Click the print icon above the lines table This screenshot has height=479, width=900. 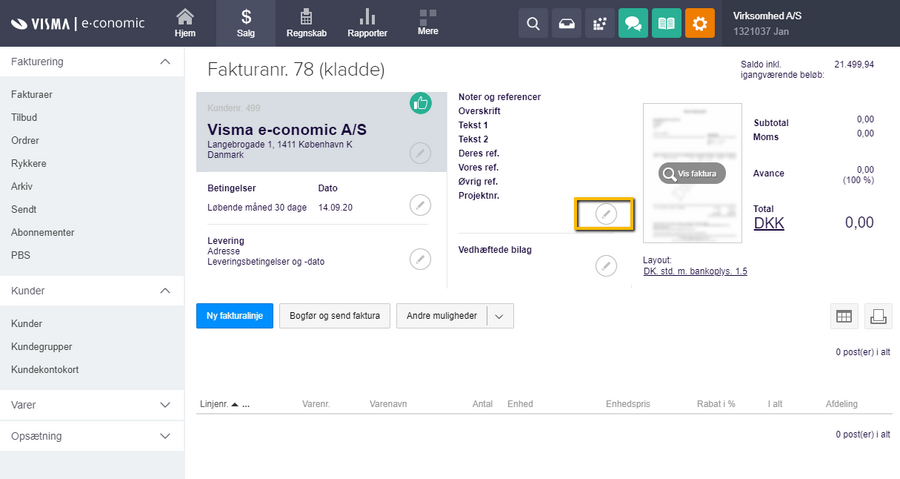pos(878,316)
